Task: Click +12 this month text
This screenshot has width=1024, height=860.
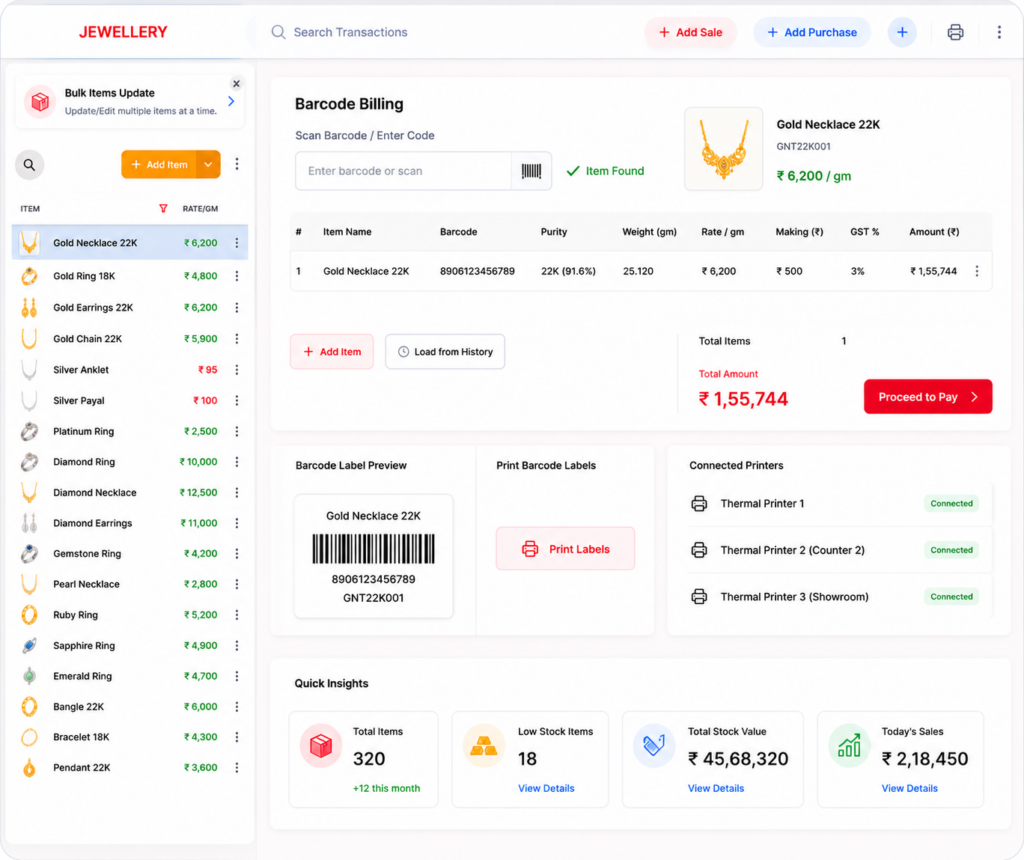Action: point(386,788)
